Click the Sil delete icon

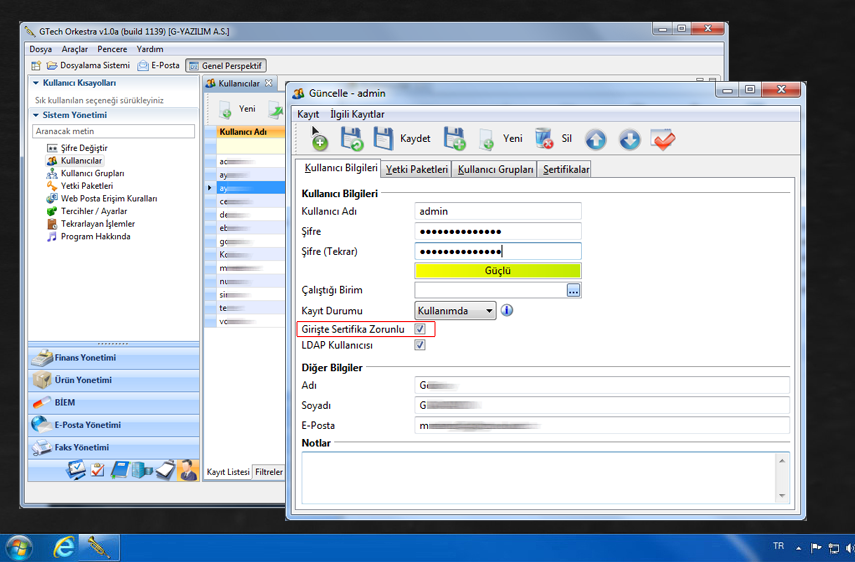(544, 139)
